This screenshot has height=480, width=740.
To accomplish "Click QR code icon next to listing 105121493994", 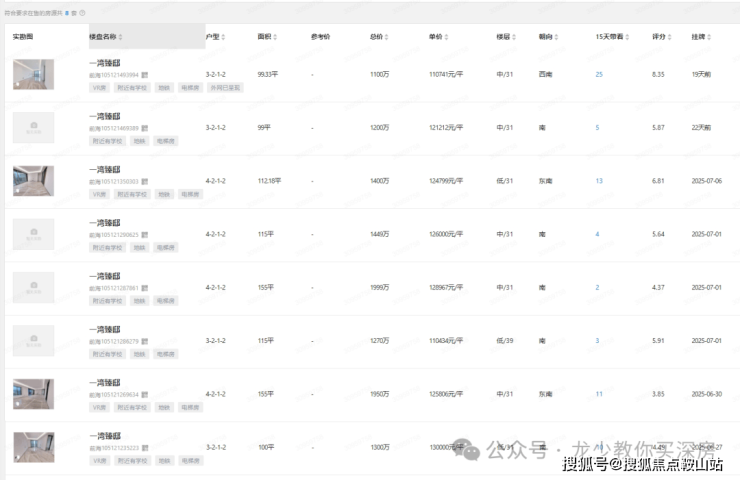I will pyautogui.click(x=144, y=74).
